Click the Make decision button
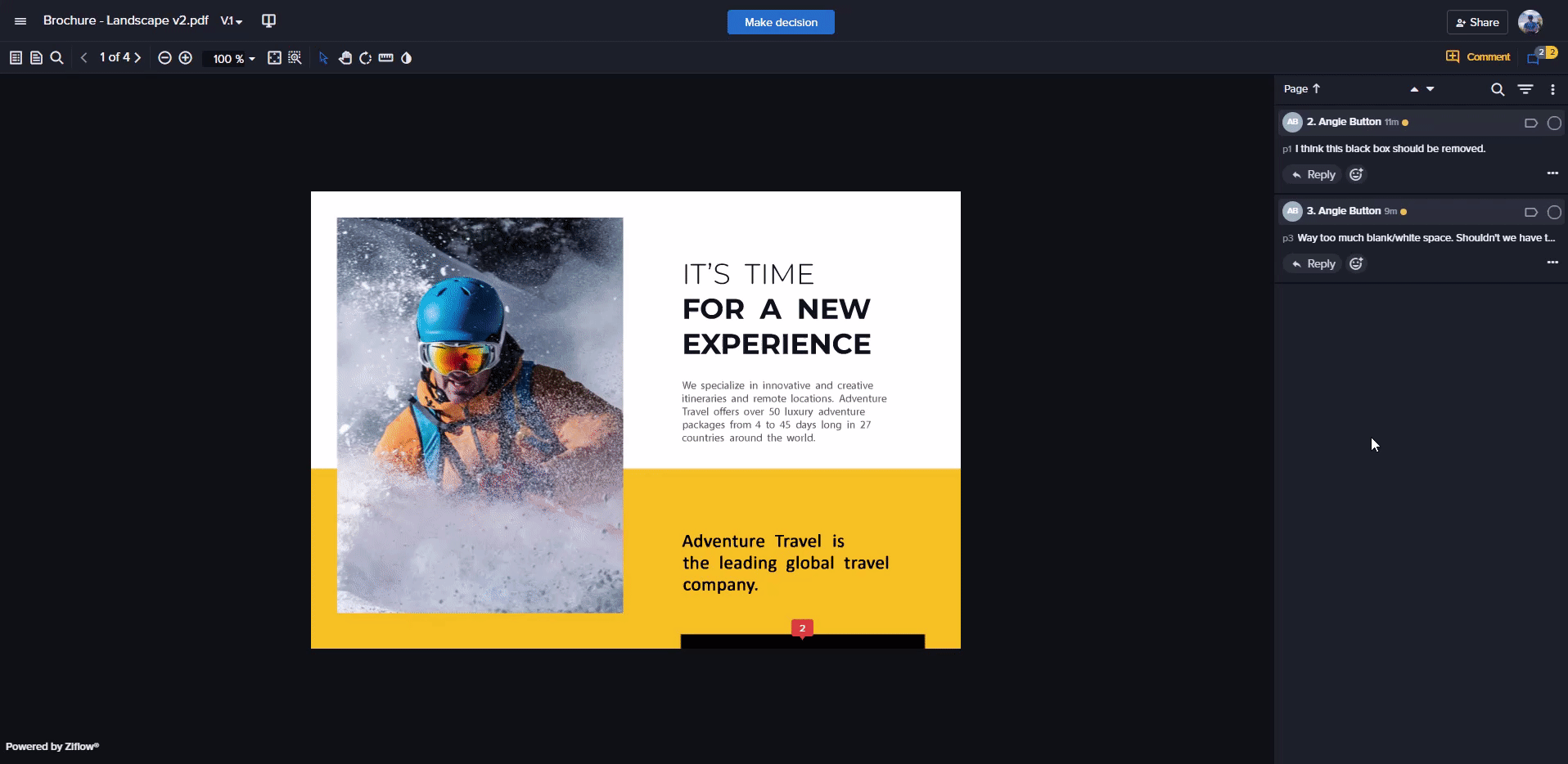 781,22
